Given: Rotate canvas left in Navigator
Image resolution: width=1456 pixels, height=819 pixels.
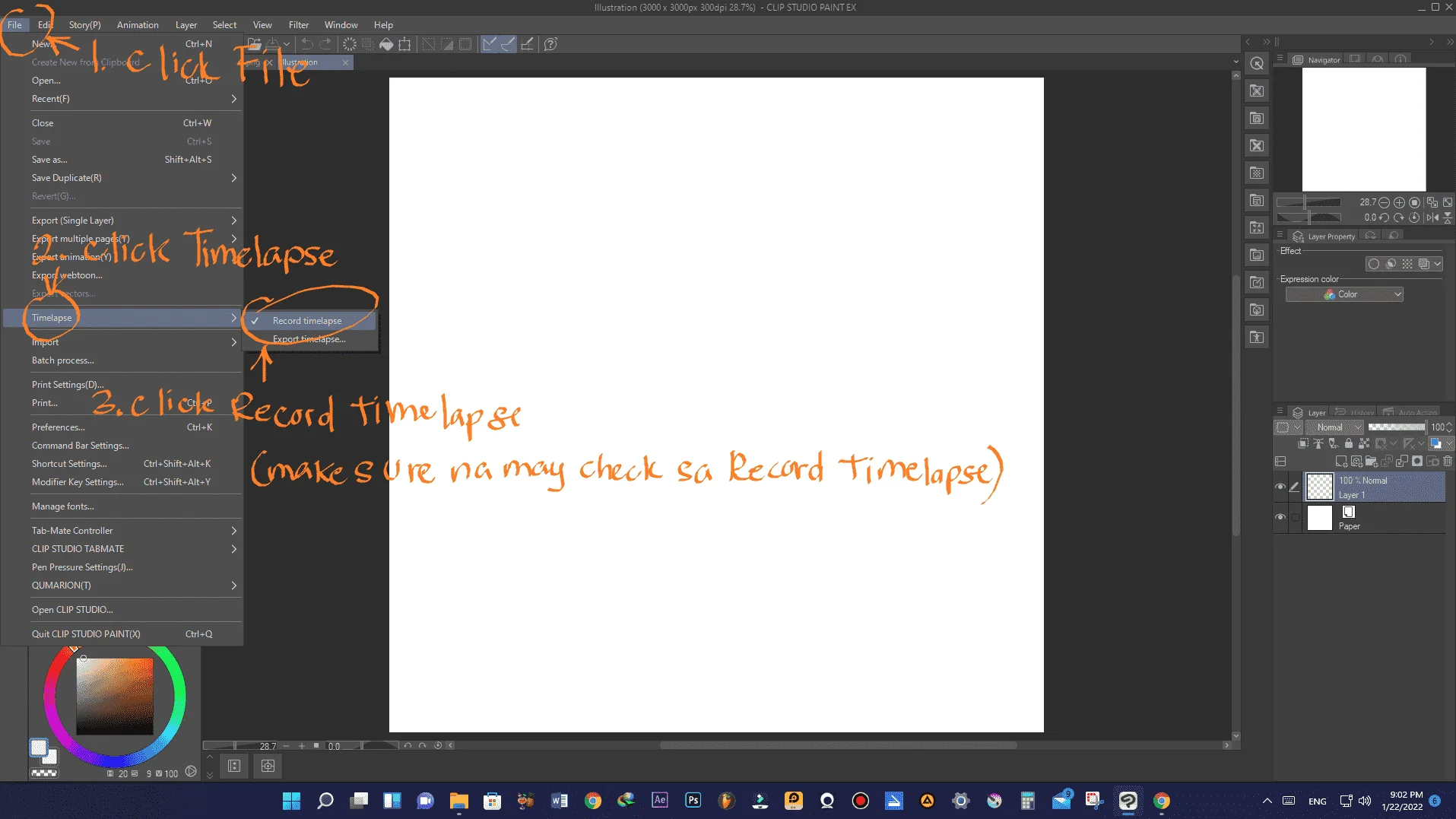Looking at the screenshot, I should pyautogui.click(x=1384, y=217).
